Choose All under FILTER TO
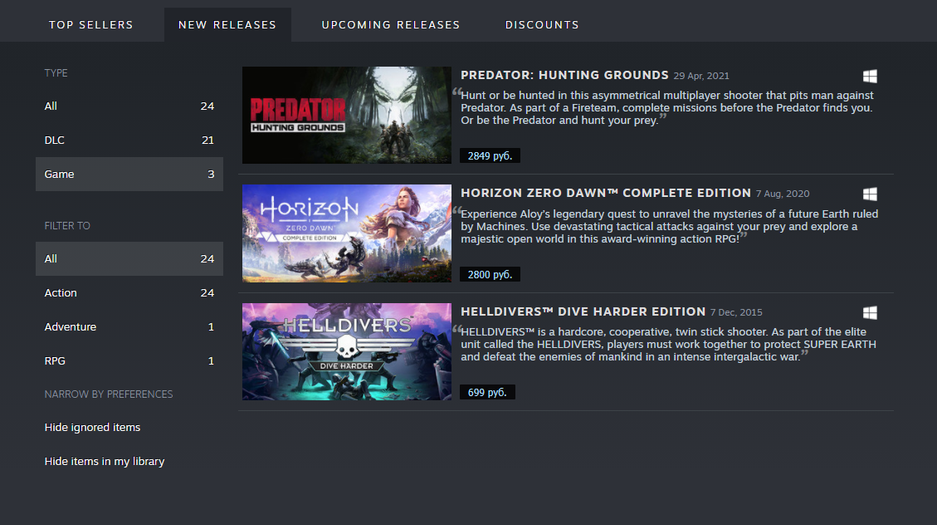Image resolution: width=937 pixels, height=525 pixels. click(129, 259)
